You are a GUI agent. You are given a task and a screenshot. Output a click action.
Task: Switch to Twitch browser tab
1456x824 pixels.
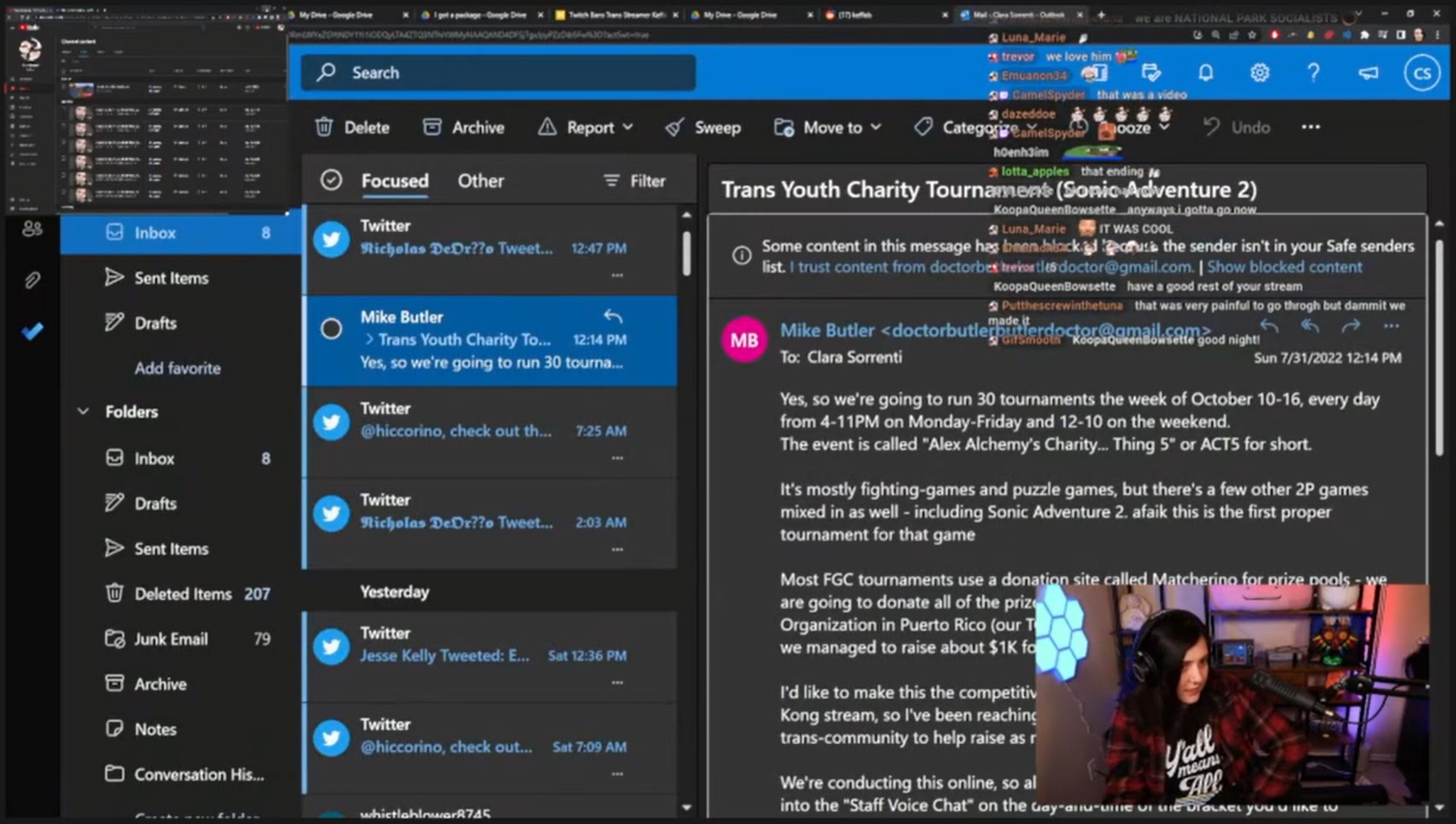(616, 15)
